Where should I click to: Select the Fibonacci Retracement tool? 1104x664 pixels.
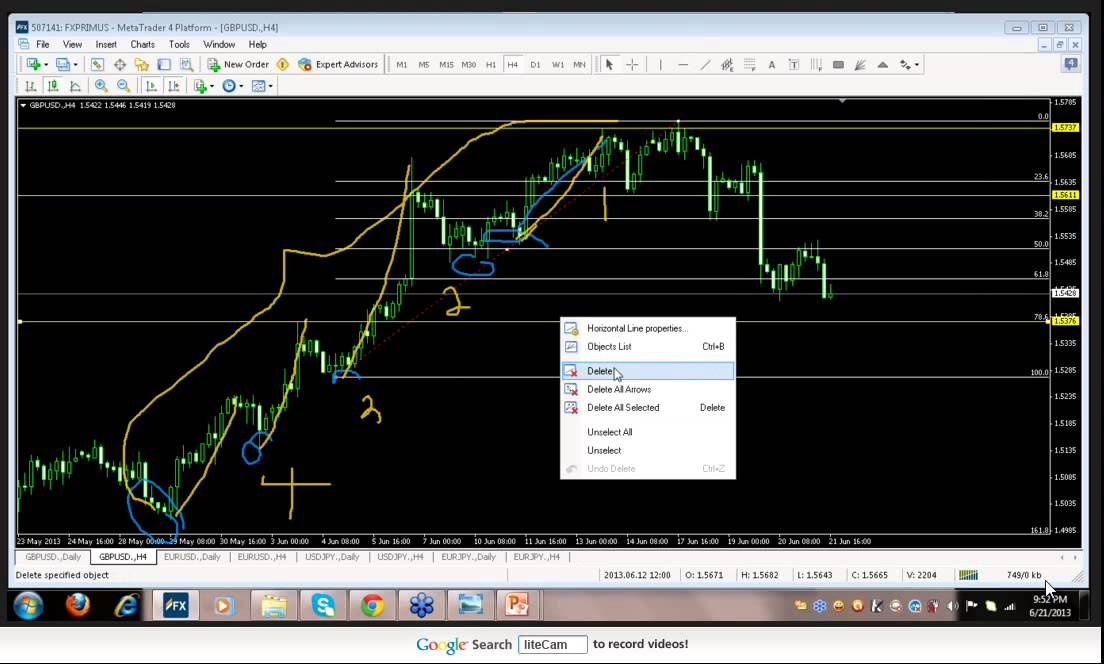click(750, 64)
